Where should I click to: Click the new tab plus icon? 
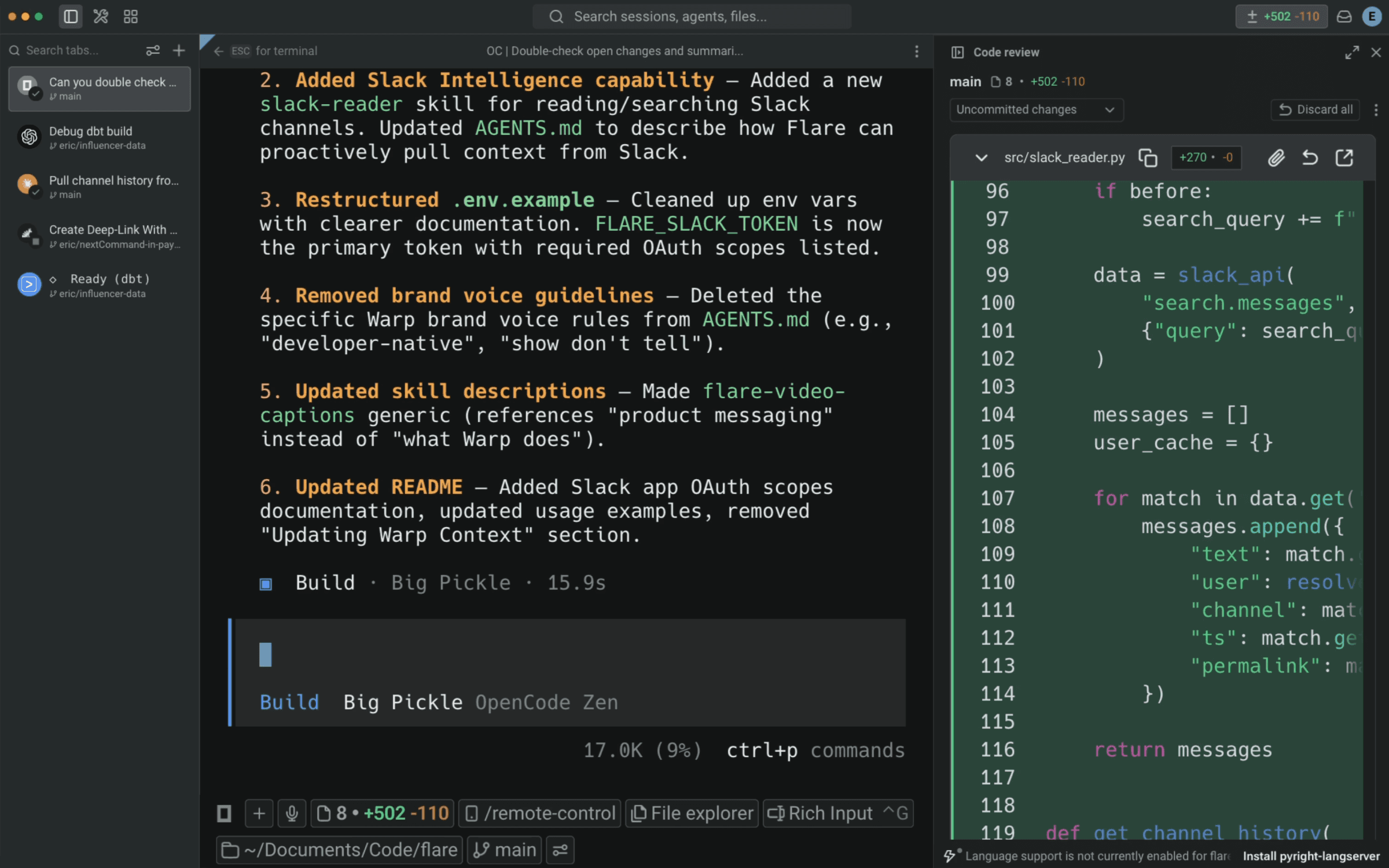click(x=179, y=51)
